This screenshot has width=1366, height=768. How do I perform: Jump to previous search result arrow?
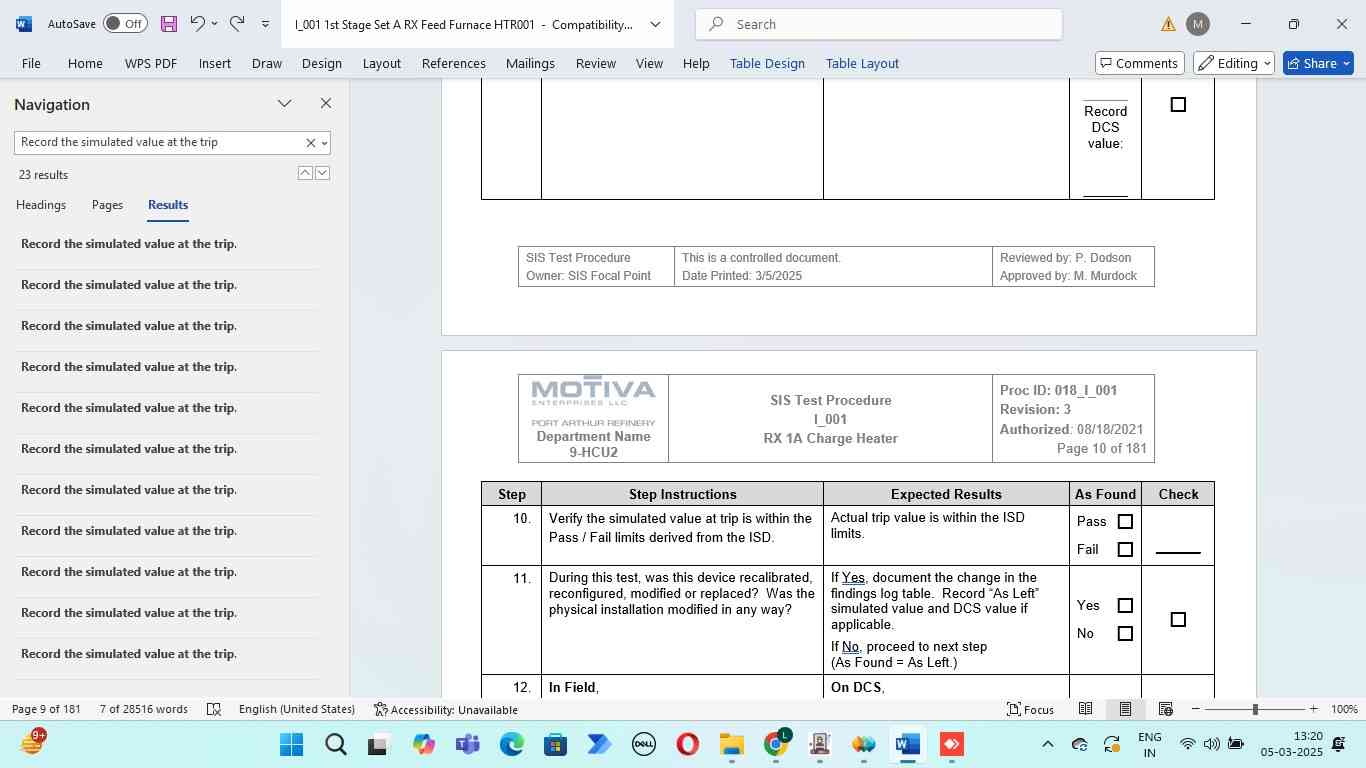click(305, 173)
